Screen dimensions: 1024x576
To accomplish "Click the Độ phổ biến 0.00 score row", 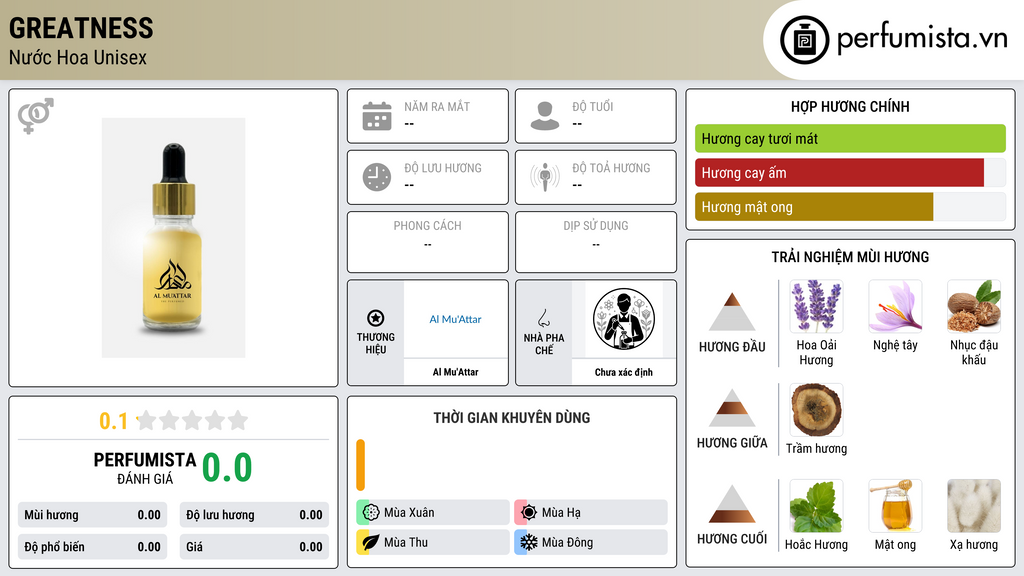I will (x=92, y=547).
